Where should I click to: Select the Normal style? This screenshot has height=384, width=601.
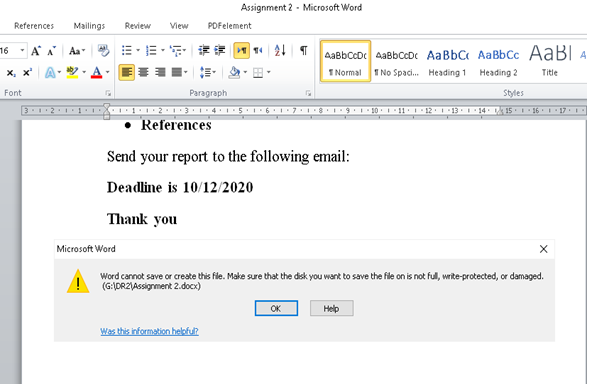coord(345,61)
